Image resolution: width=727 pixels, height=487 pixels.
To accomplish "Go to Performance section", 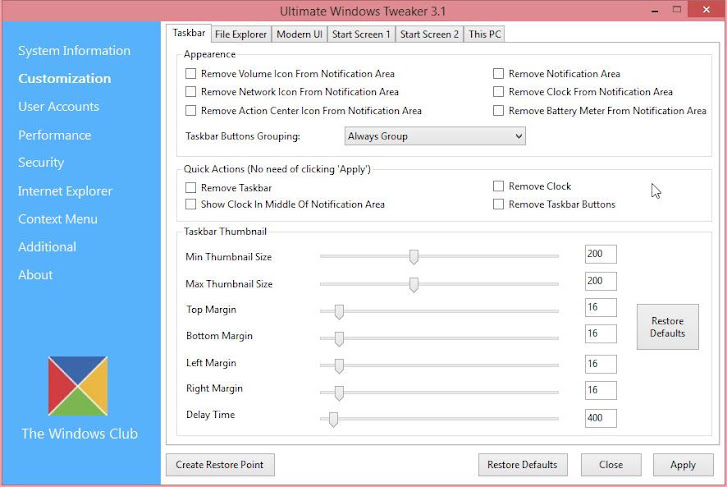I will (55, 135).
